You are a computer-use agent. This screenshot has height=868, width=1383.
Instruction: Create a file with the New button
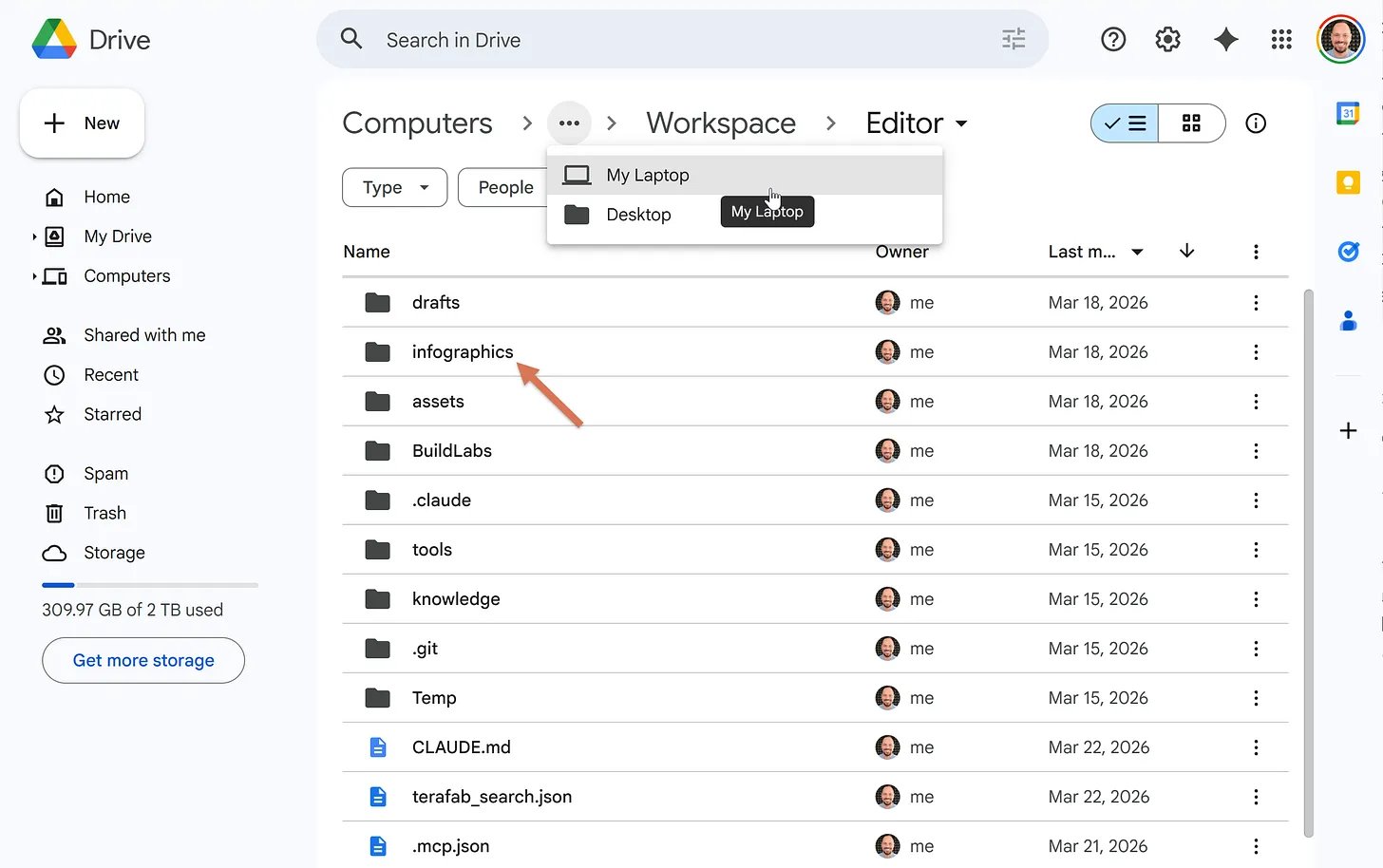point(82,123)
